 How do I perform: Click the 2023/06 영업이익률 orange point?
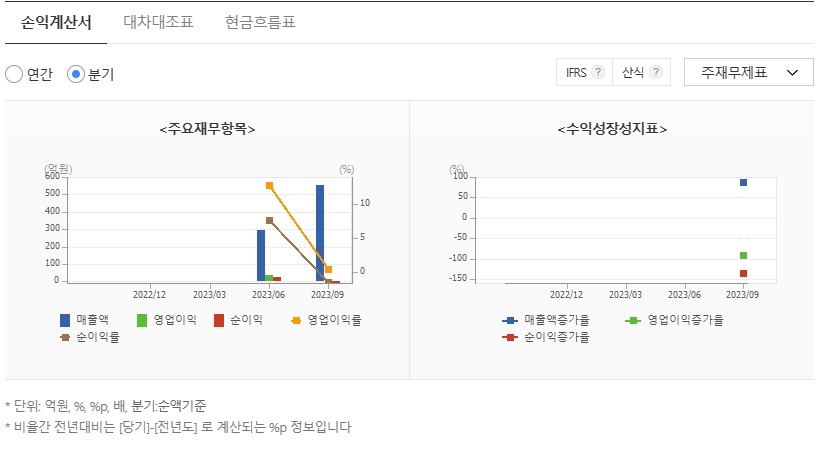(269, 186)
